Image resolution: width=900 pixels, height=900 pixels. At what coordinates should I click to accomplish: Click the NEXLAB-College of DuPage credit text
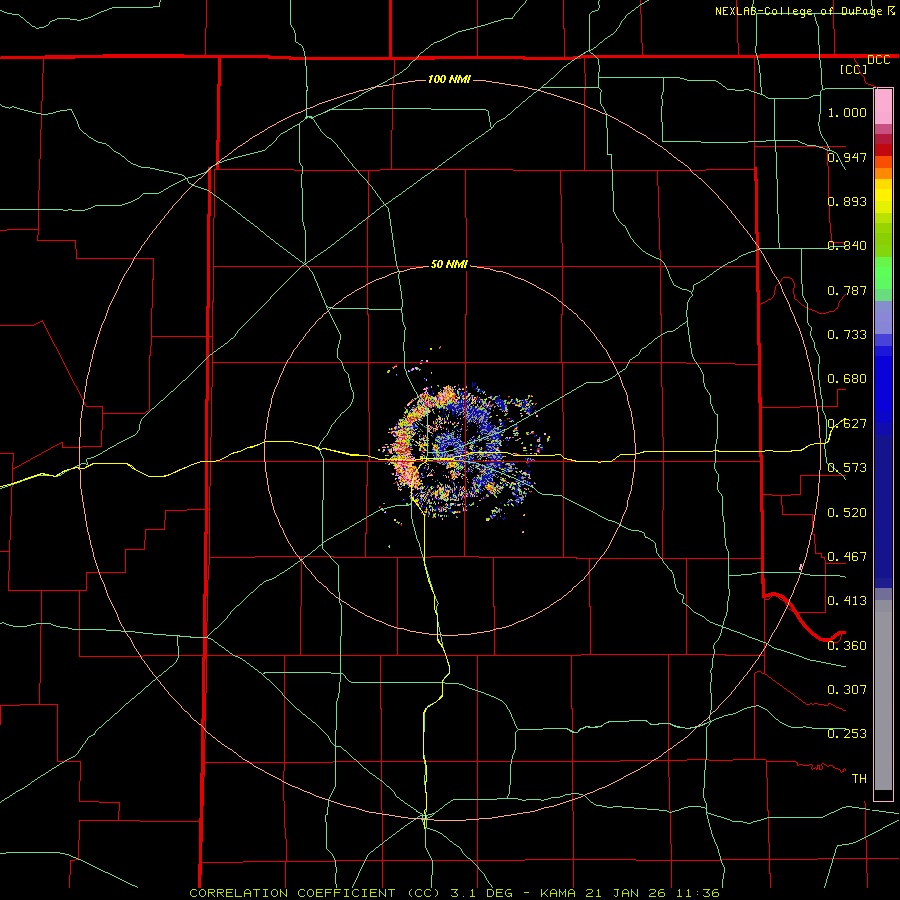(798, 11)
